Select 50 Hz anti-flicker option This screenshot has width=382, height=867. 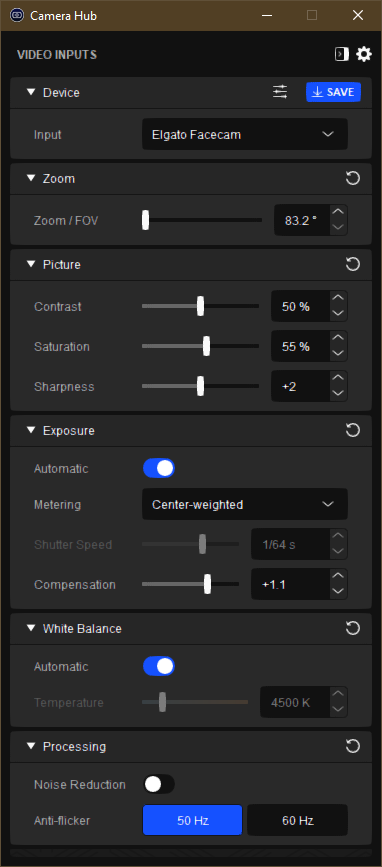click(192, 820)
